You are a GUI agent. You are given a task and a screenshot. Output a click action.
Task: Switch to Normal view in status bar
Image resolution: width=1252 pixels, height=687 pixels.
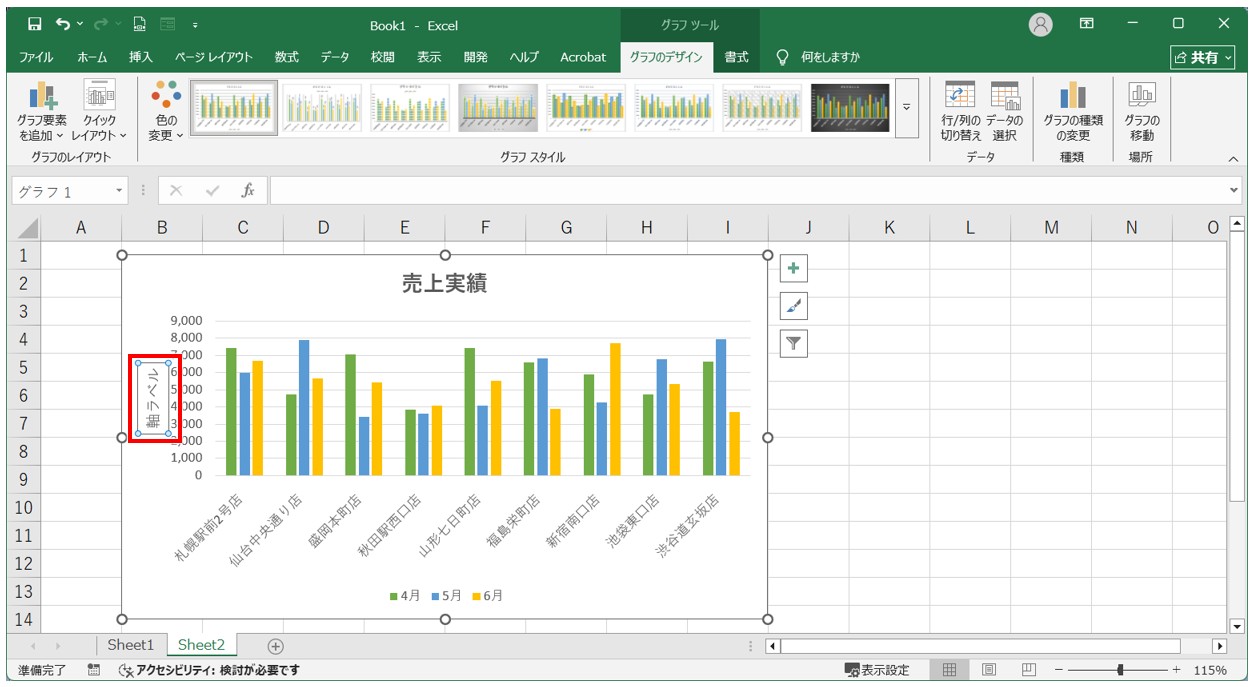tap(950, 670)
